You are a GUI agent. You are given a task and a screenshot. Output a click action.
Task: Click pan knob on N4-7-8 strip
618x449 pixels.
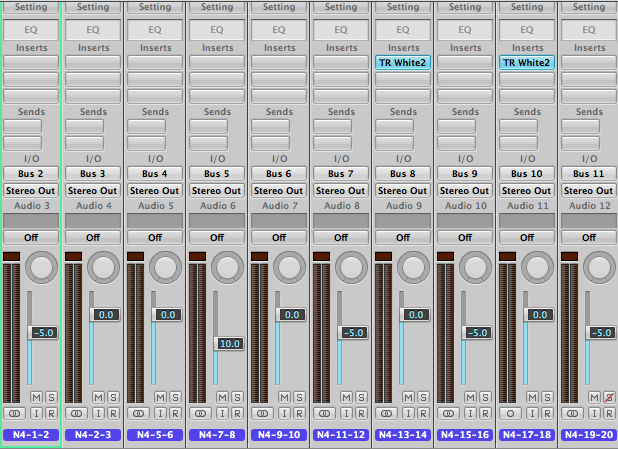click(227, 268)
